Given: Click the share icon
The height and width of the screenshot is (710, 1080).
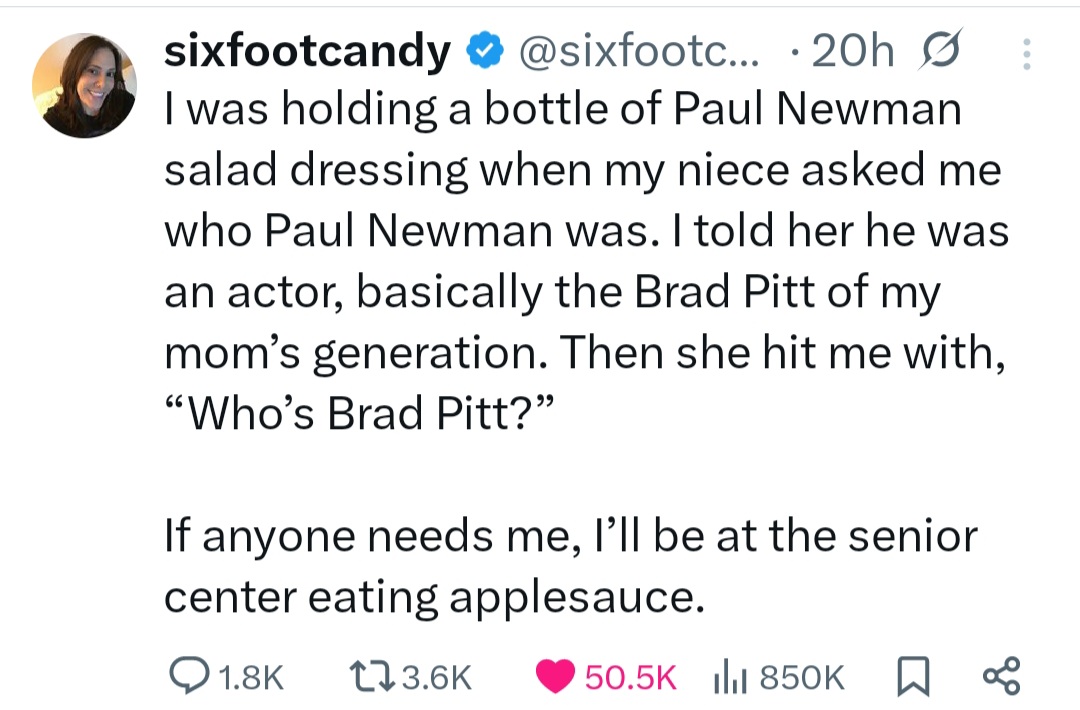Looking at the screenshot, I should click(1000, 677).
